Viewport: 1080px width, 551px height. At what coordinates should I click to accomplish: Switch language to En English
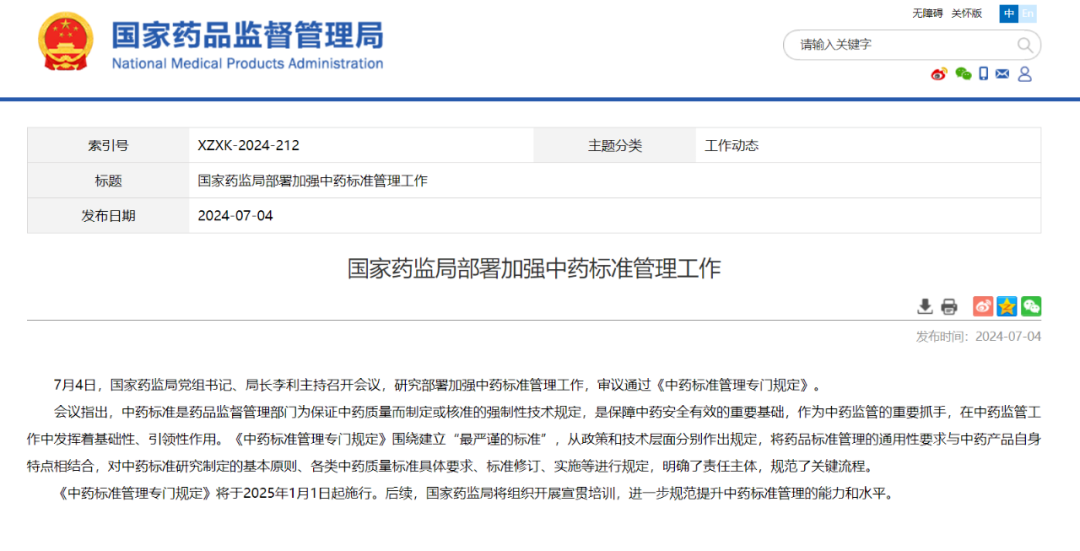(1027, 14)
